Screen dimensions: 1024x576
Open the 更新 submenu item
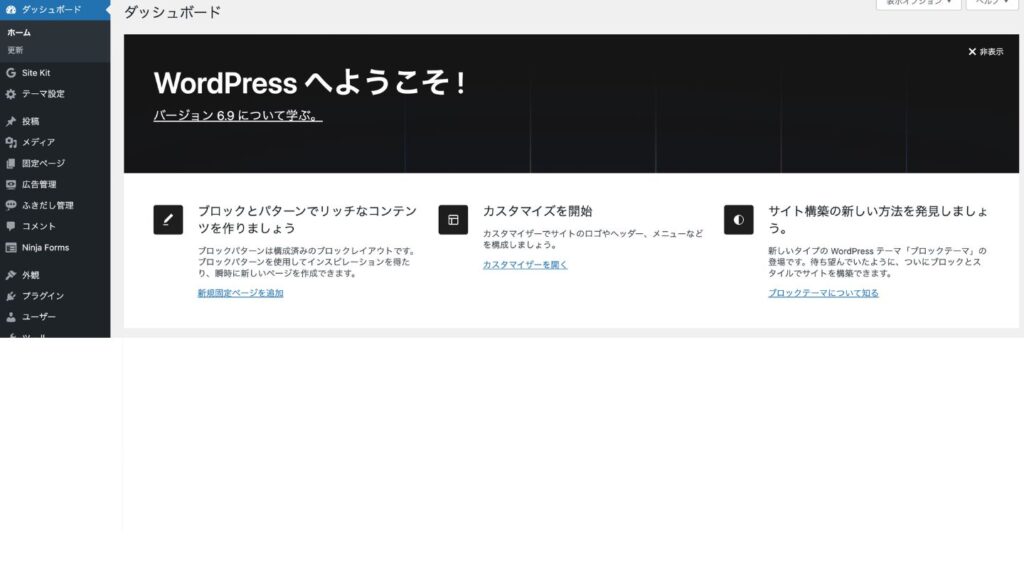(16, 50)
